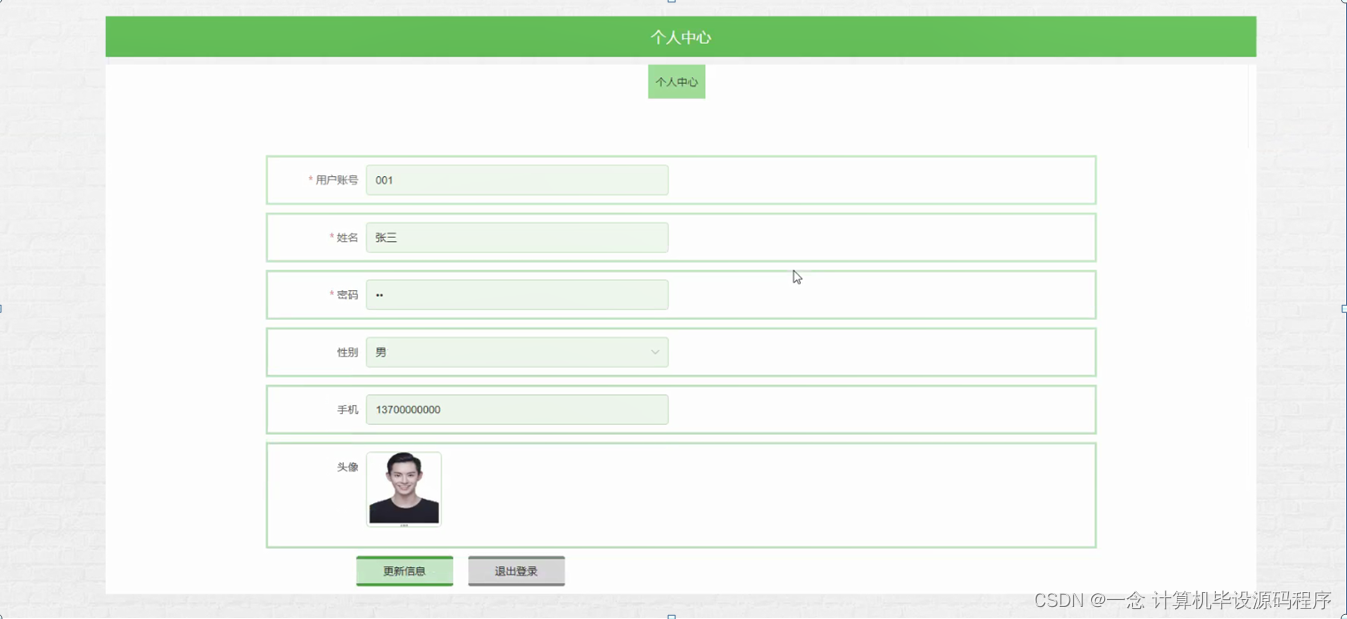
Task: Click the 手机 label text
Action: [x=347, y=410]
